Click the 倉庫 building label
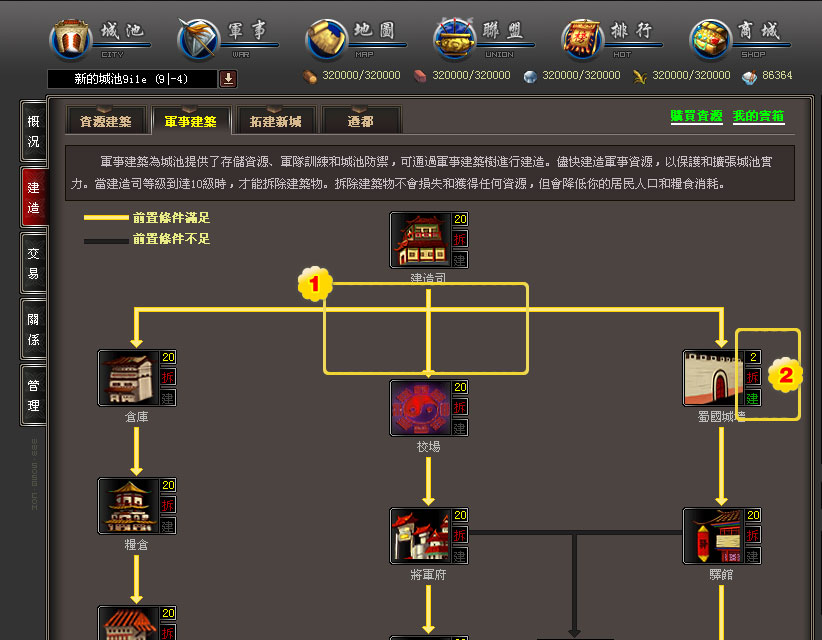 tap(136, 417)
